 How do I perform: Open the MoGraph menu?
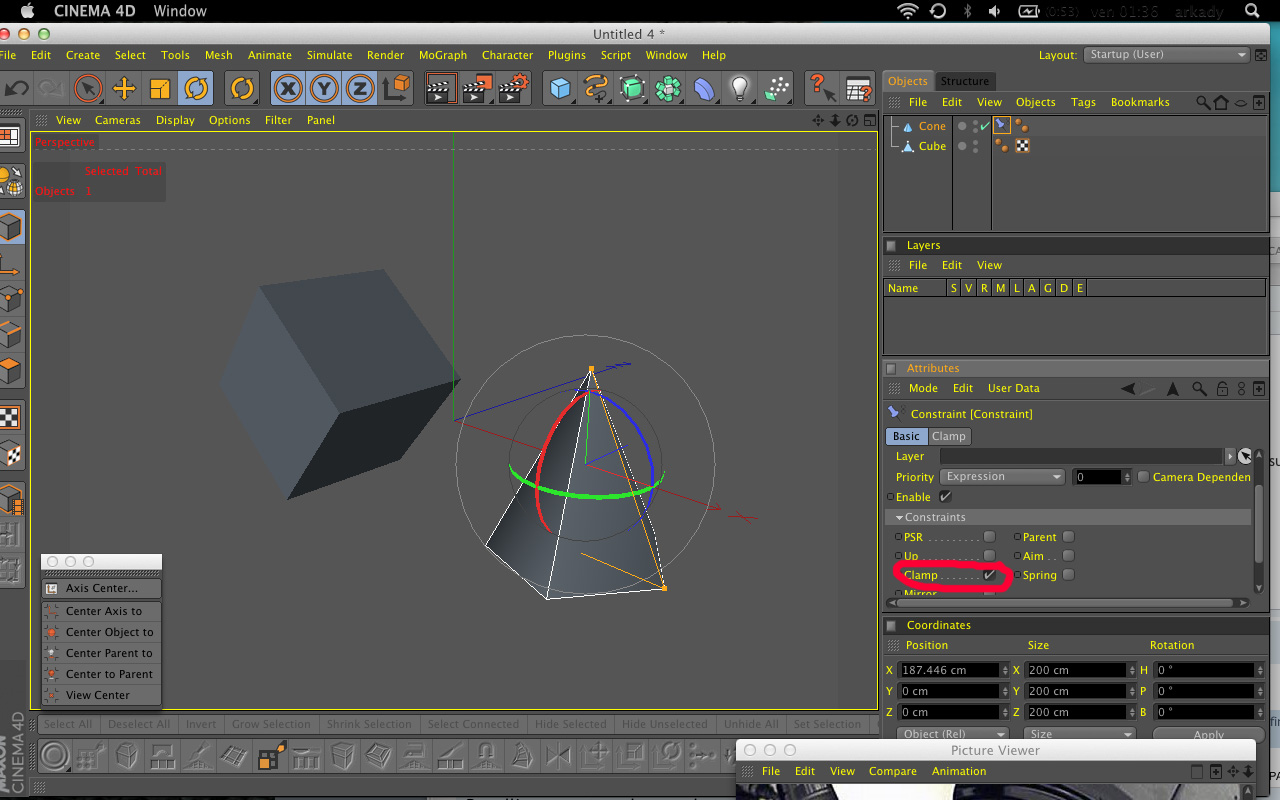pyautogui.click(x=443, y=55)
